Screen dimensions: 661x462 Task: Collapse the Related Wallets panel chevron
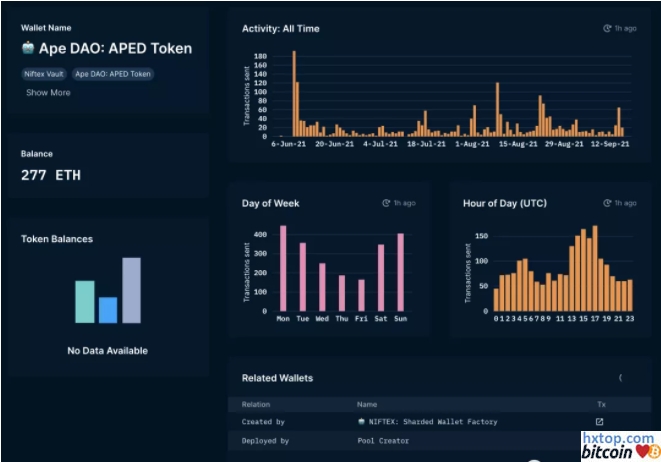point(620,378)
